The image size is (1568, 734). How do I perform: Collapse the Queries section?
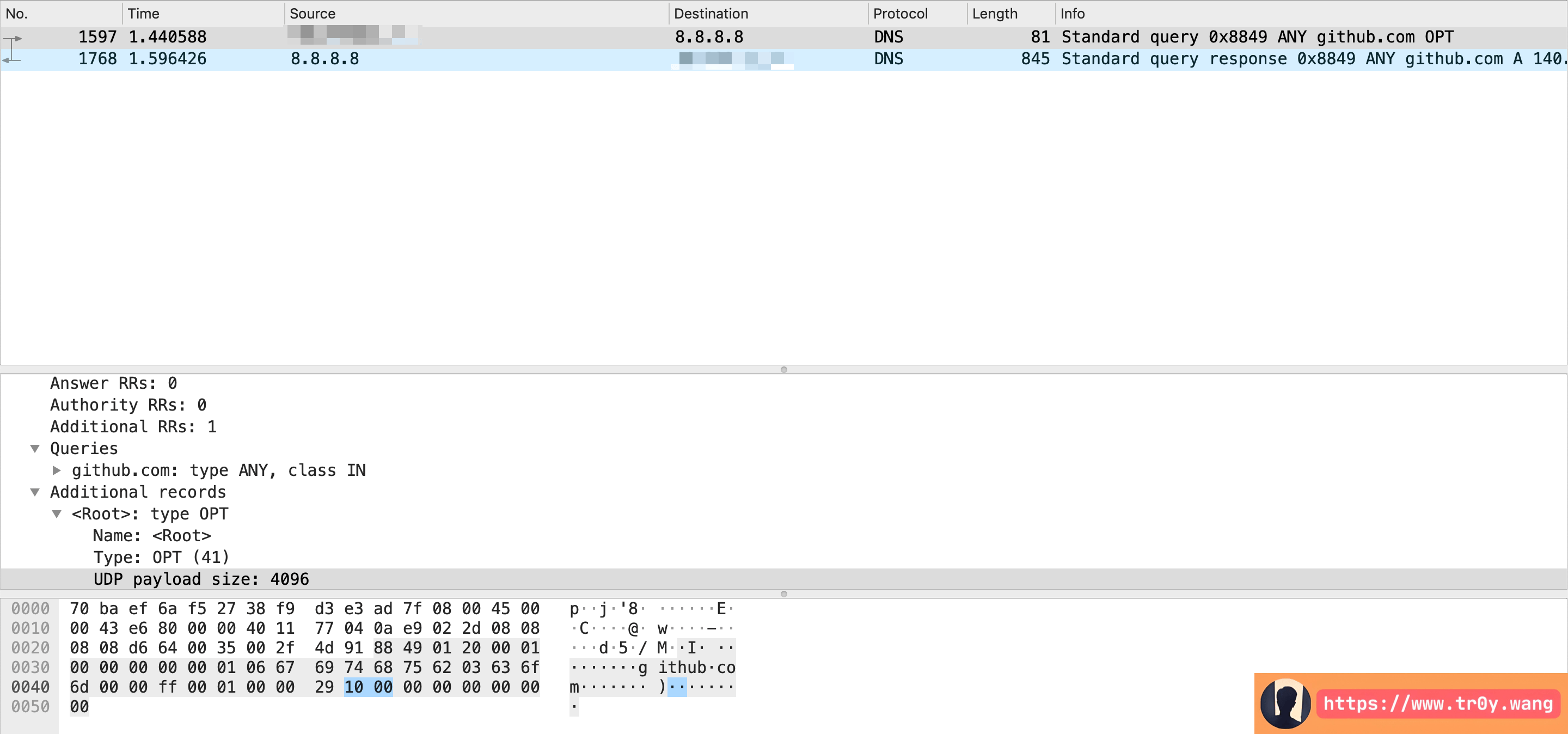(35, 449)
